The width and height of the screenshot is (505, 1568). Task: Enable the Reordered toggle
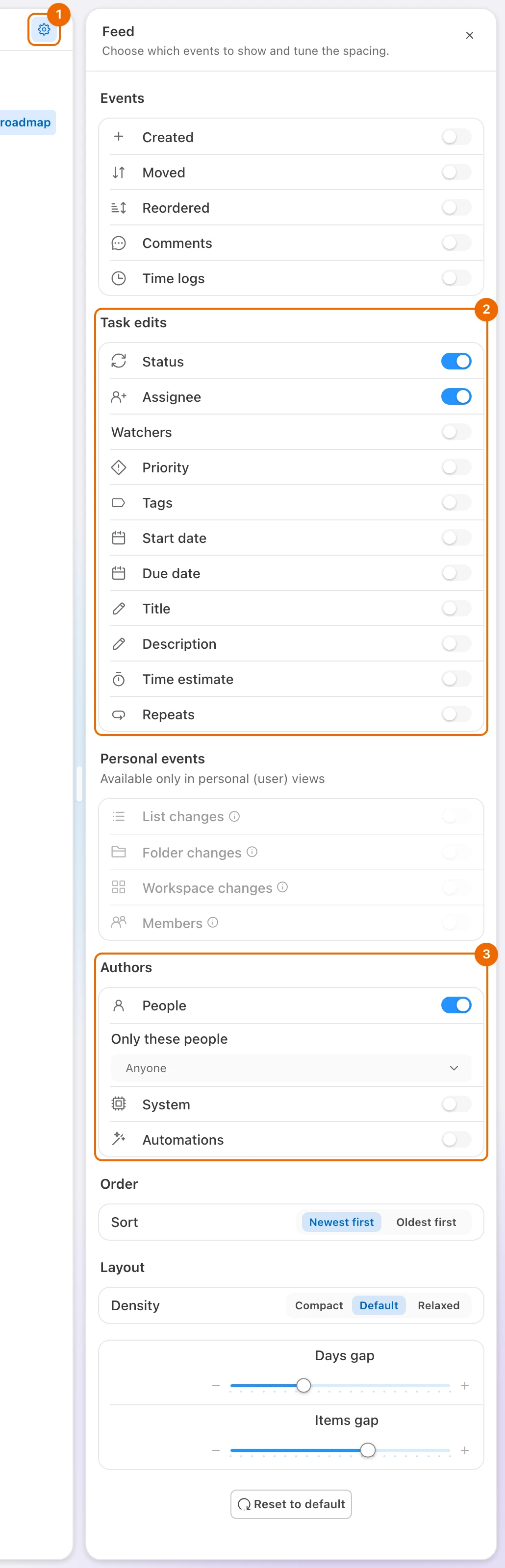point(456,208)
